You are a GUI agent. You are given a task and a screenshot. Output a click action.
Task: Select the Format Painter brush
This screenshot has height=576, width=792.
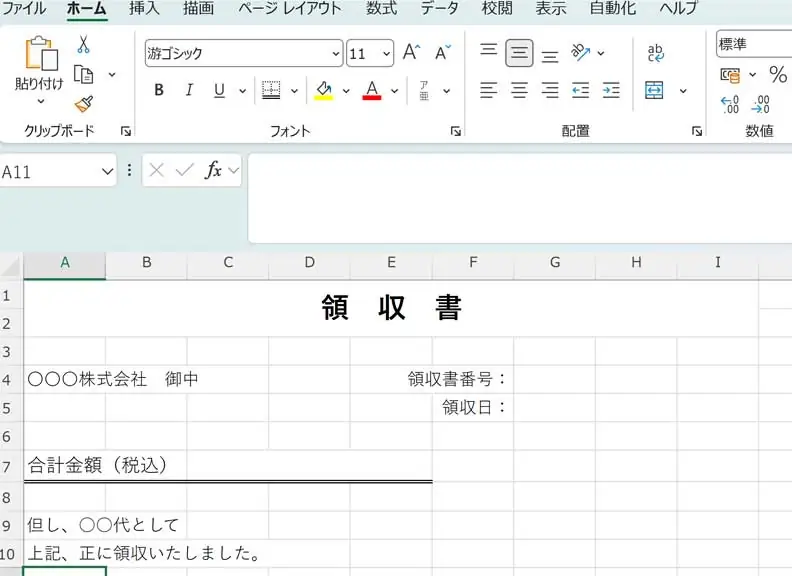point(84,104)
